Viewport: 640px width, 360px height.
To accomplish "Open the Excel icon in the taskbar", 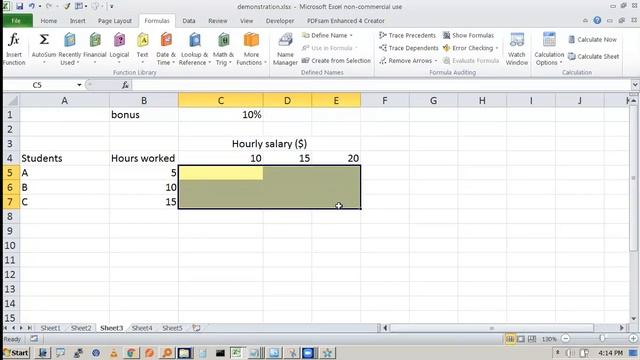I will click(237, 353).
